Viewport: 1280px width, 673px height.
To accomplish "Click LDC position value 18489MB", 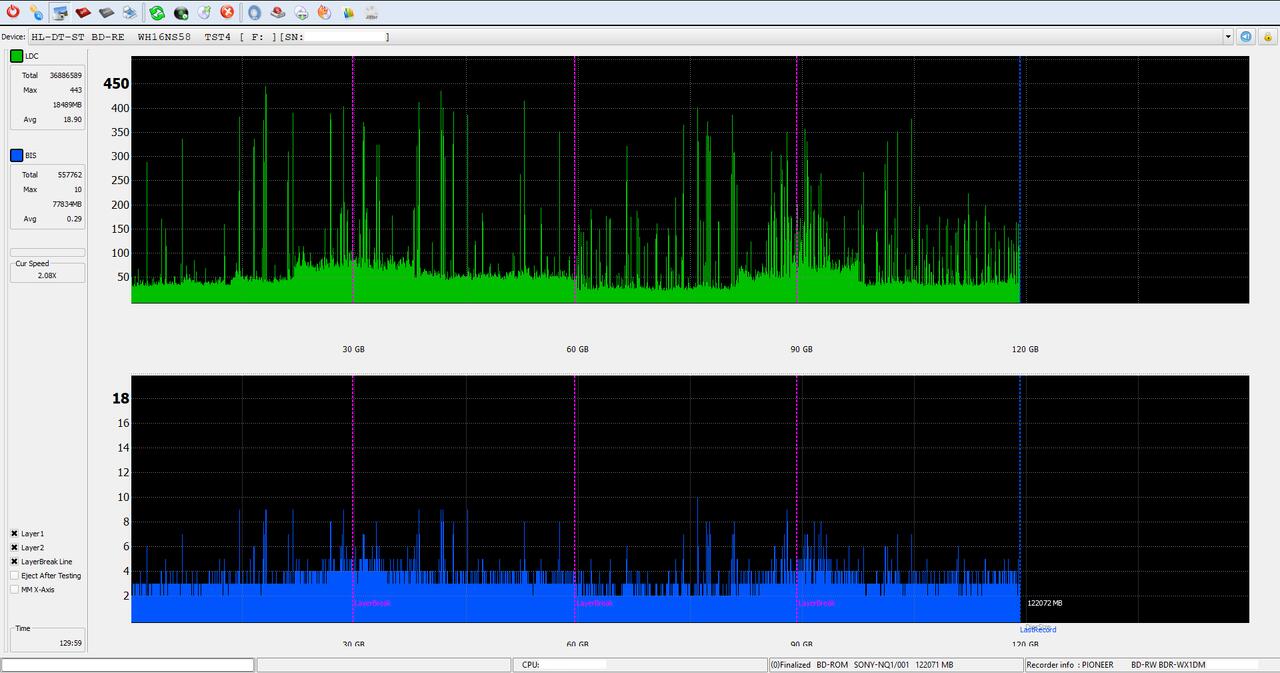I will [68, 105].
